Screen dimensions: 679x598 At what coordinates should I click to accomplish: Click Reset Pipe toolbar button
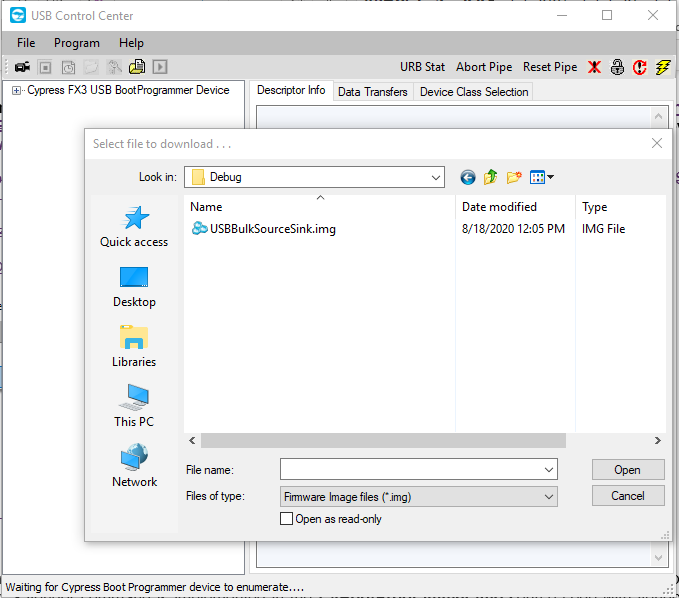click(550, 67)
